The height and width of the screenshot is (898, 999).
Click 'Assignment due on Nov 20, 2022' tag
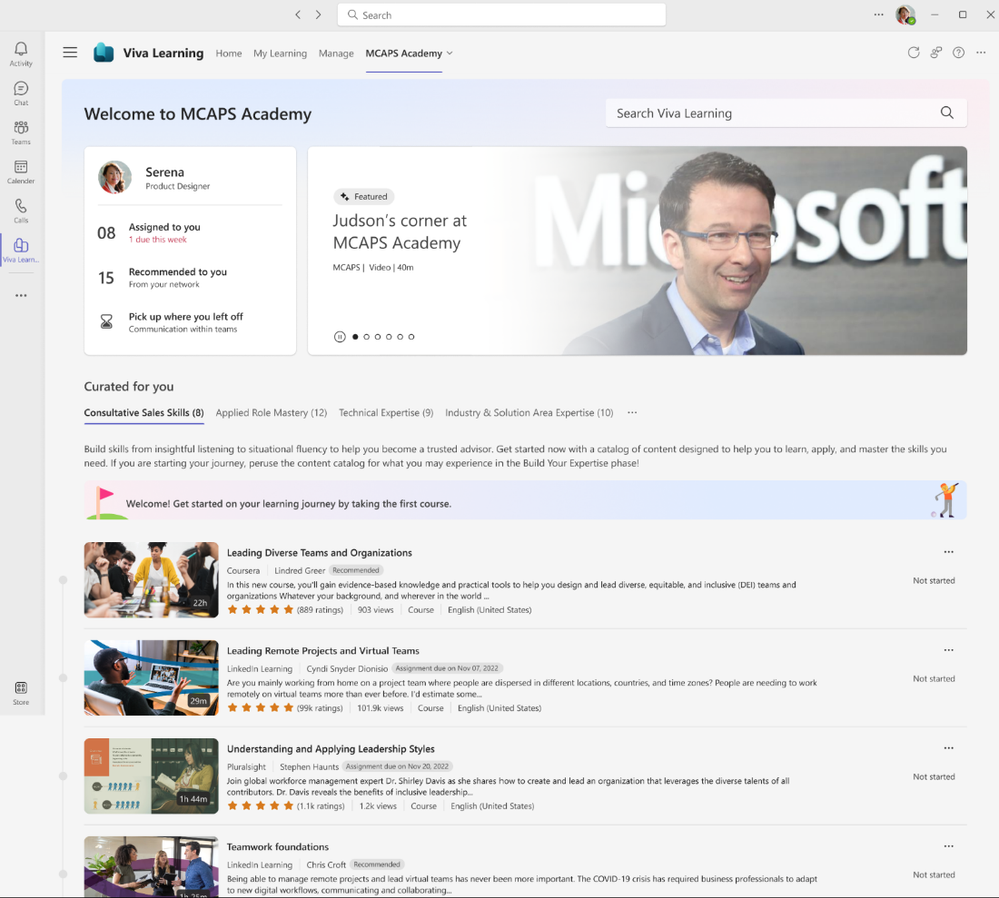tap(398, 767)
